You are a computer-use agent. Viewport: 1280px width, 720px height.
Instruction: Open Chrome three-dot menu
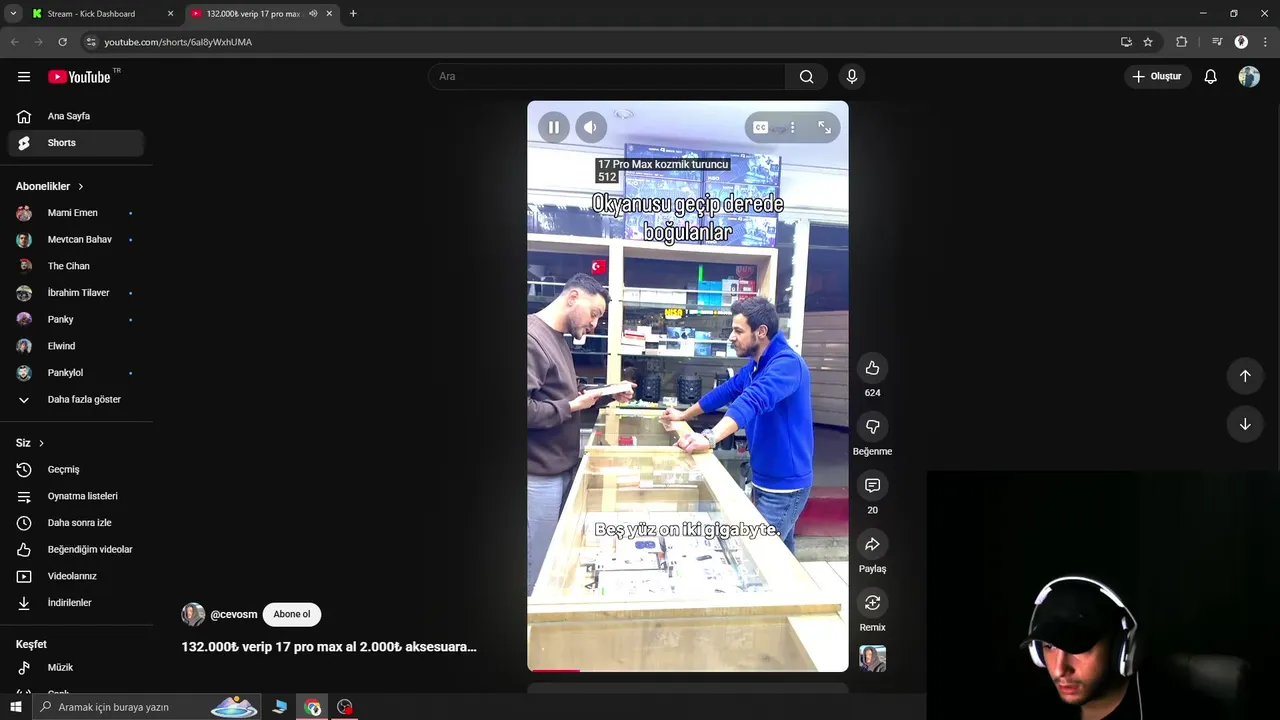coord(1266,42)
